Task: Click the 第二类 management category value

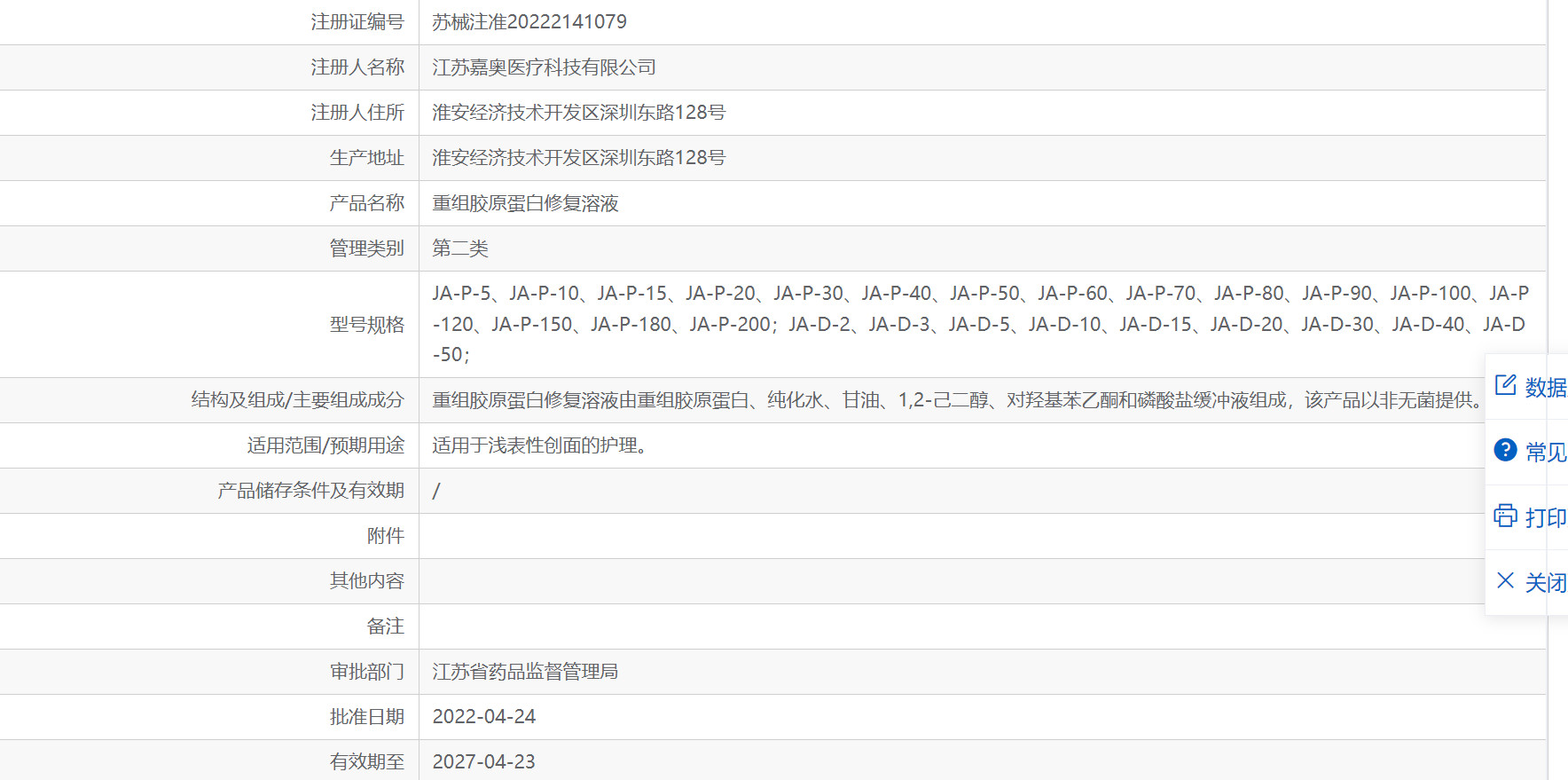Action: point(460,248)
